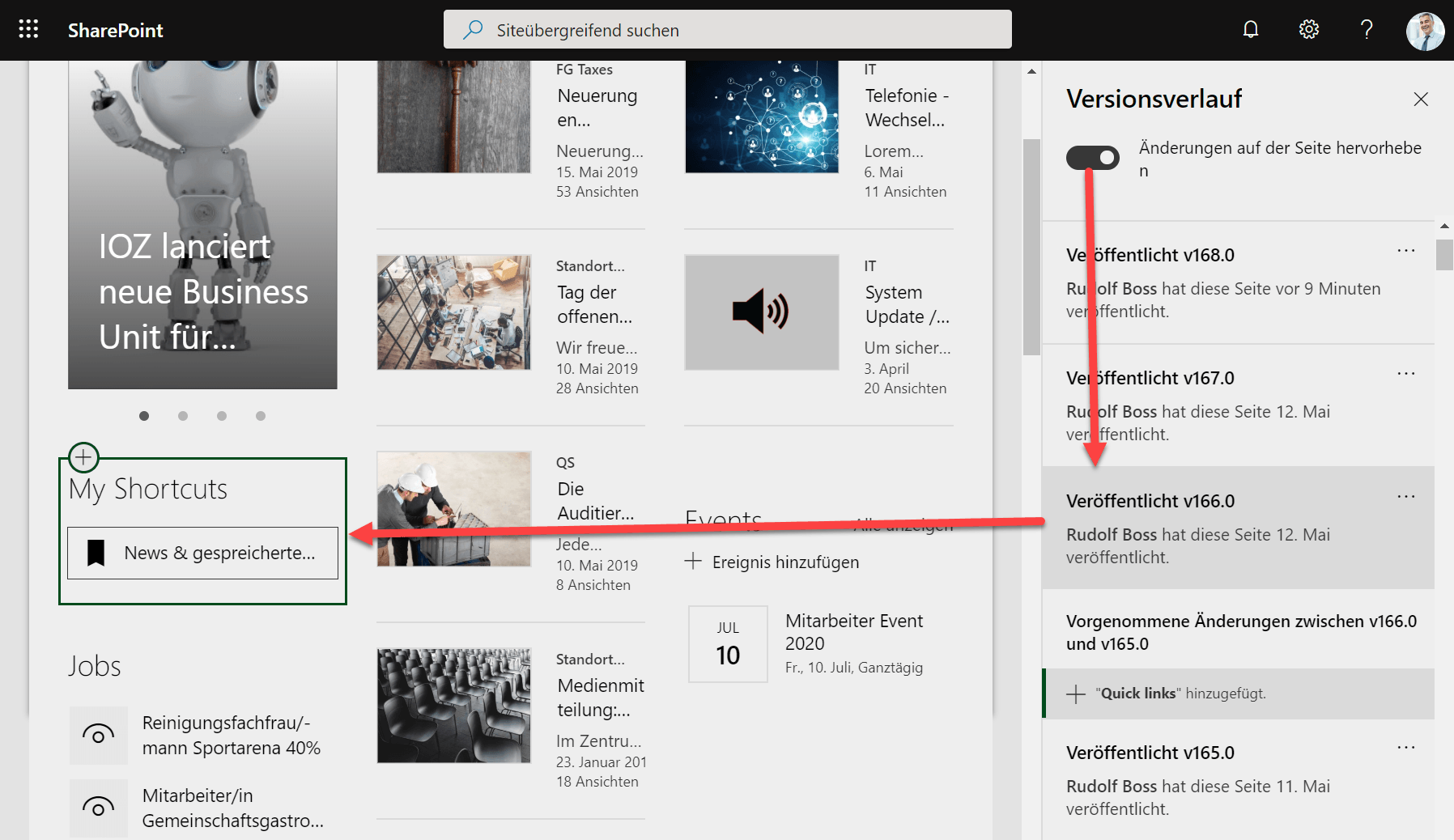Click the page scrollbar up arrow
The image size is (1454, 840).
coord(1031,71)
